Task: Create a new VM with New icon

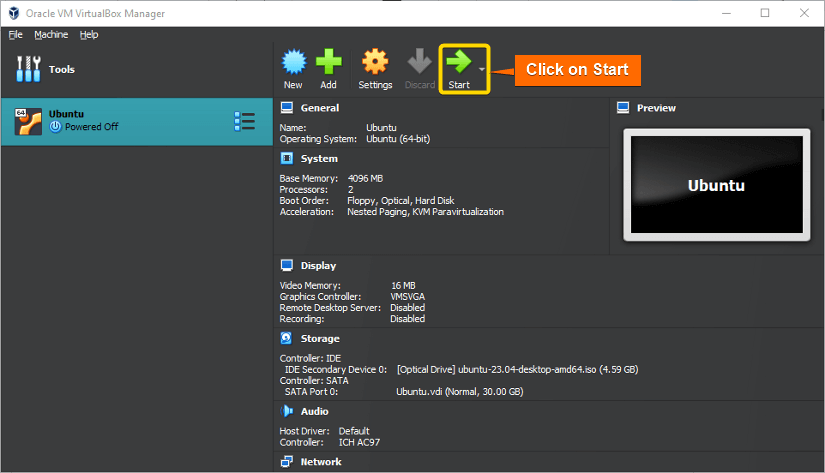Action: click(294, 62)
